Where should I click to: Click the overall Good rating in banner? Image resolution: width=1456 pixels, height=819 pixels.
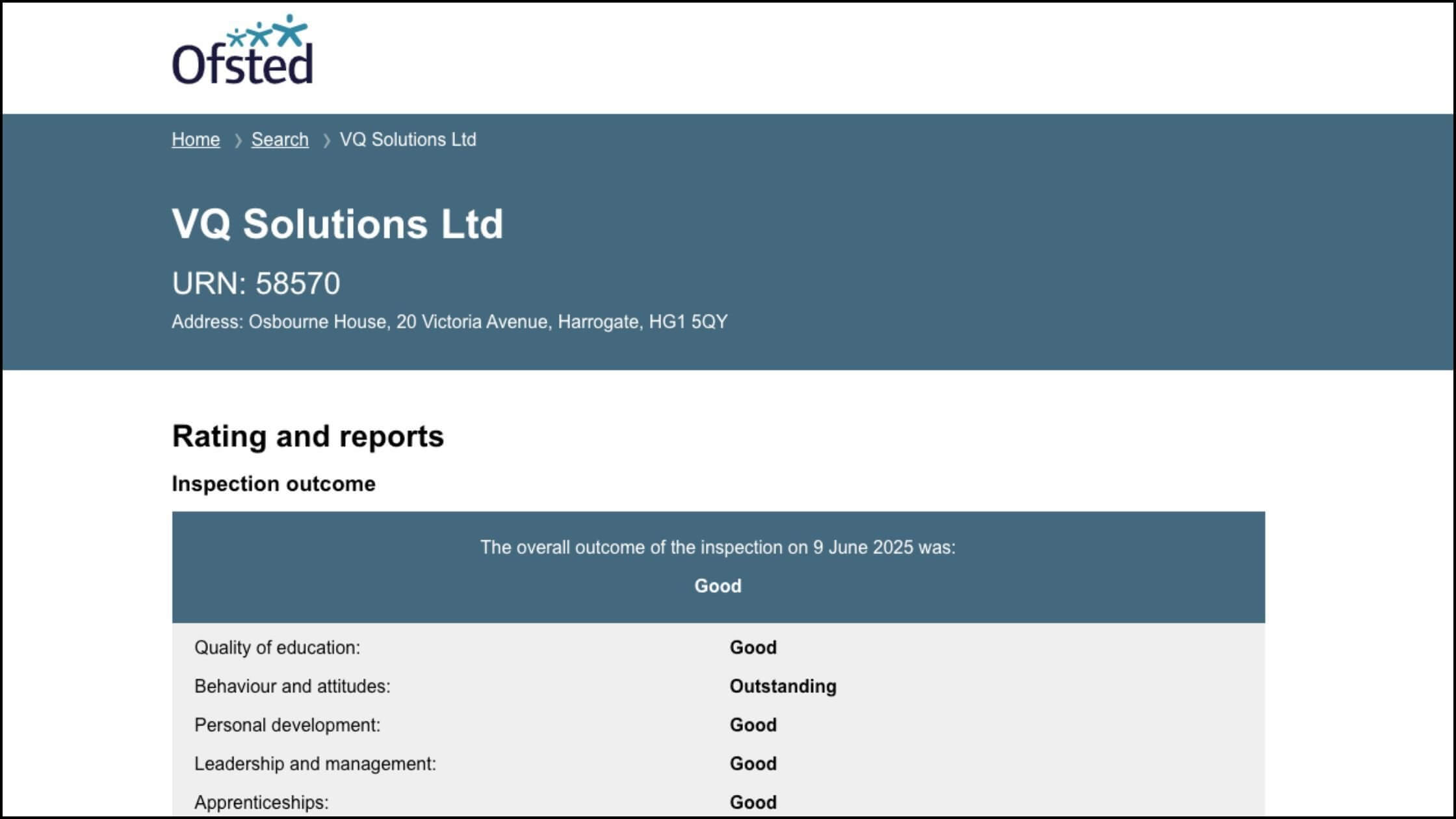[x=718, y=586]
